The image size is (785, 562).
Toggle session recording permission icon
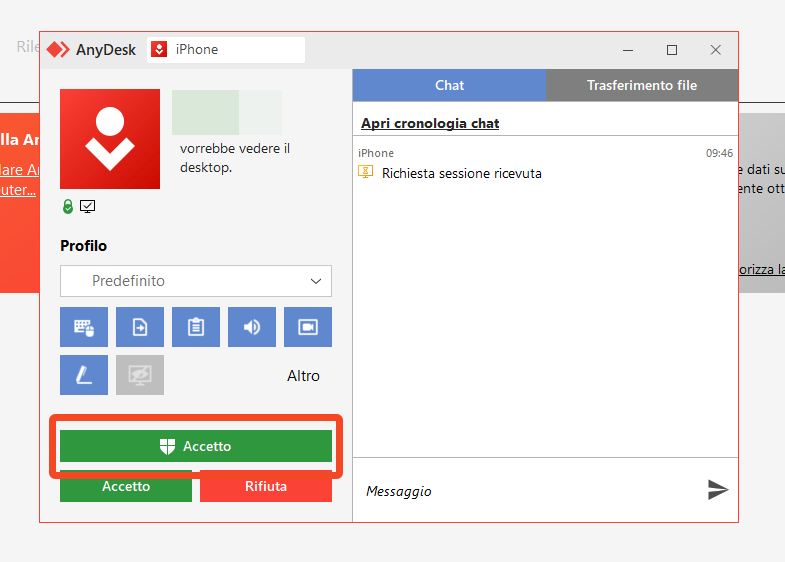click(308, 327)
